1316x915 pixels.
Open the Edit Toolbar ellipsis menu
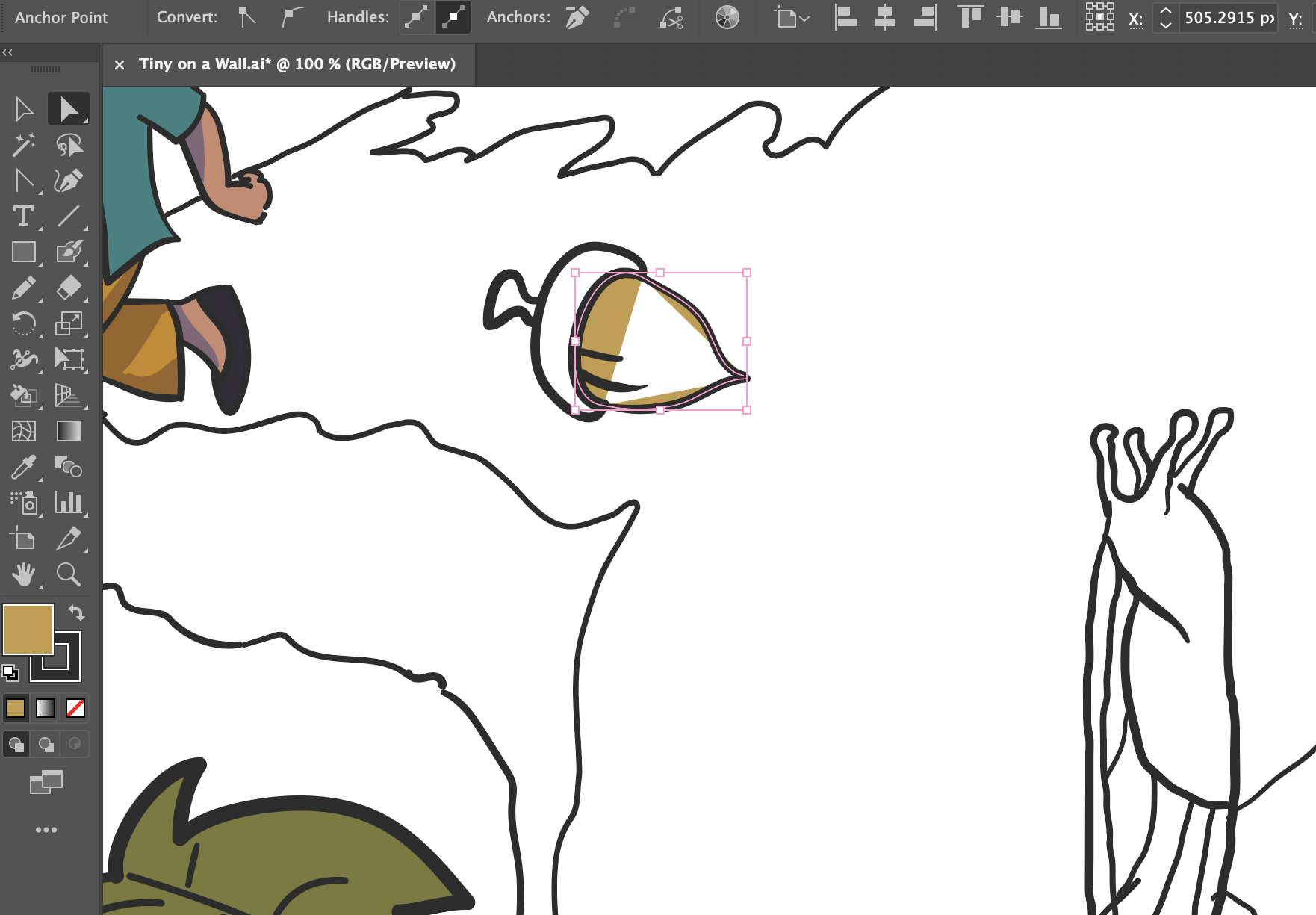47,828
